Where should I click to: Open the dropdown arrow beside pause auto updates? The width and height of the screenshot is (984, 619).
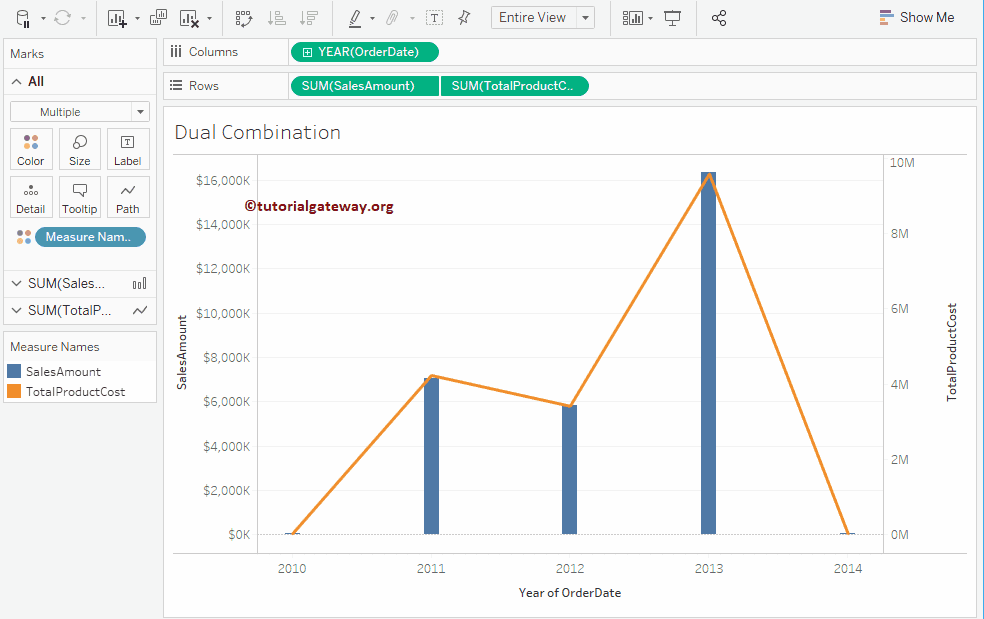43,19
